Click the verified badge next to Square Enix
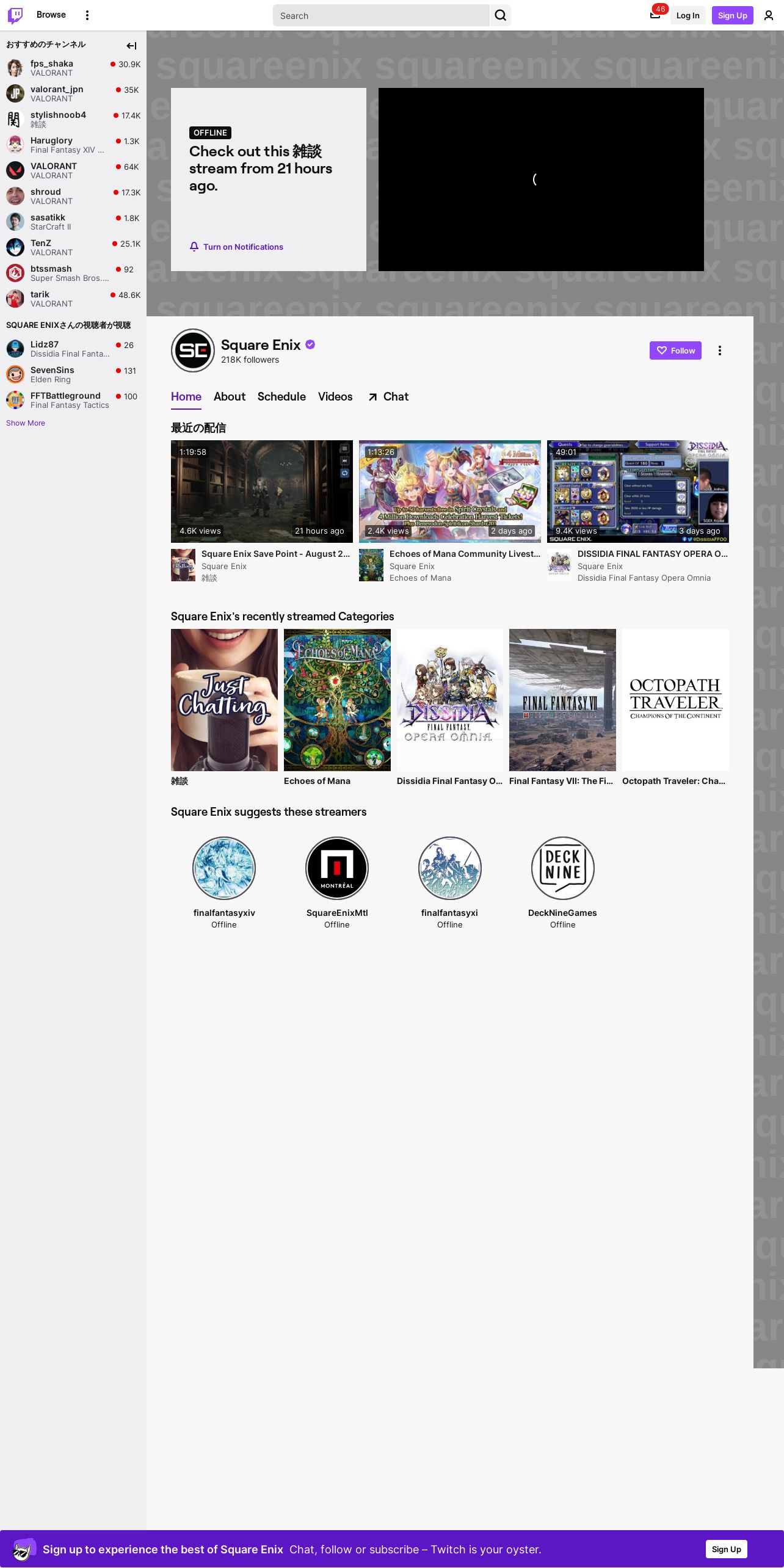This screenshot has height=1568, width=784. 310,344
